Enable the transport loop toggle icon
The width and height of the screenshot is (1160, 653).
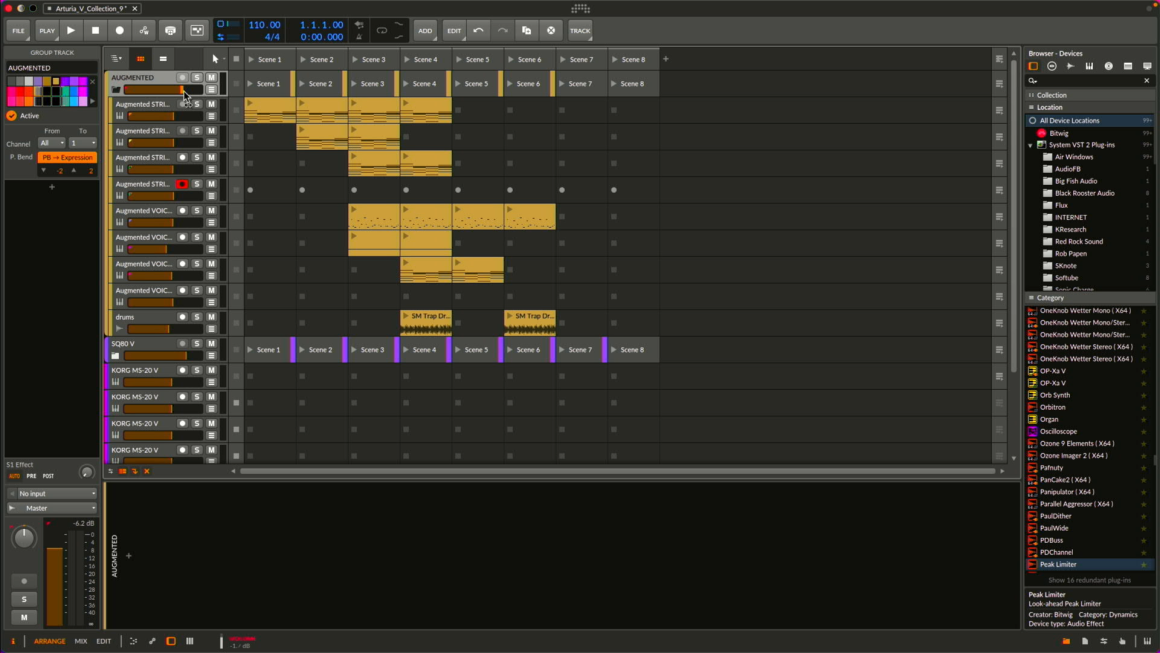[381, 31]
